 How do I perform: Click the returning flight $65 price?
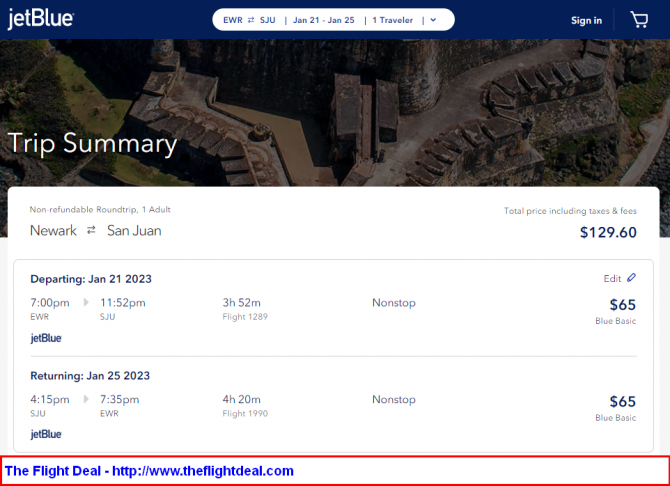pos(623,401)
